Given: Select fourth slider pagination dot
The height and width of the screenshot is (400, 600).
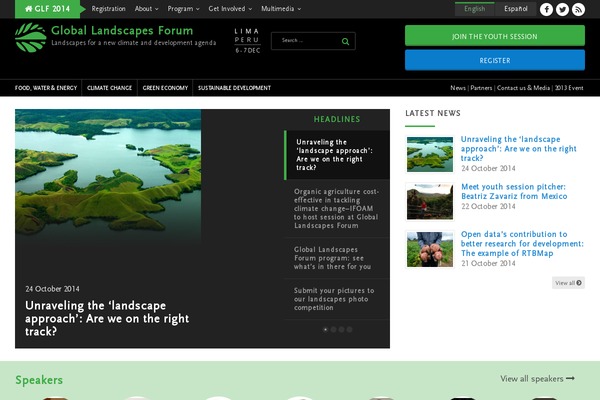Looking at the screenshot, I should [349, 330].
